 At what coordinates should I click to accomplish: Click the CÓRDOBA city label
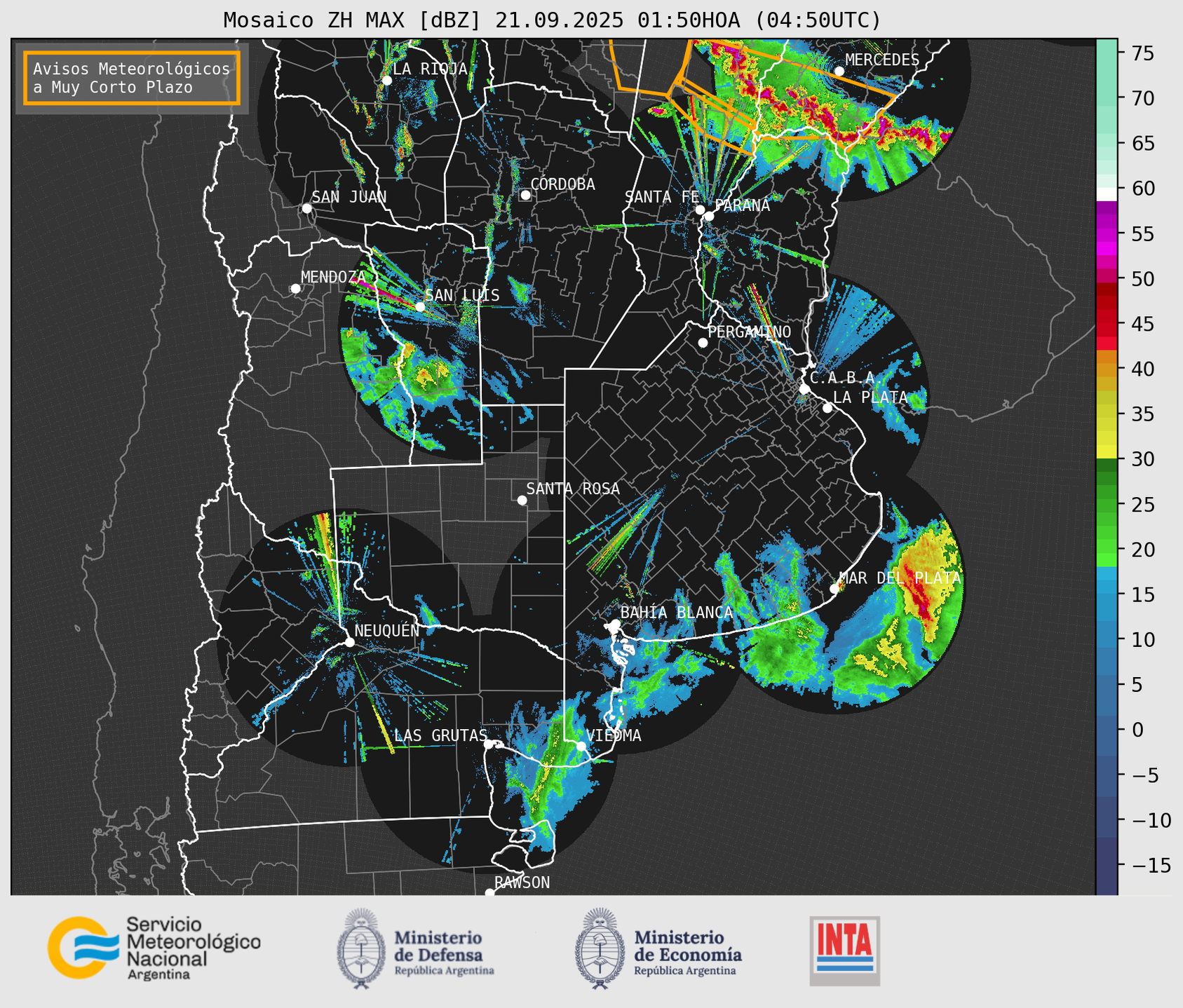(562, 184)
